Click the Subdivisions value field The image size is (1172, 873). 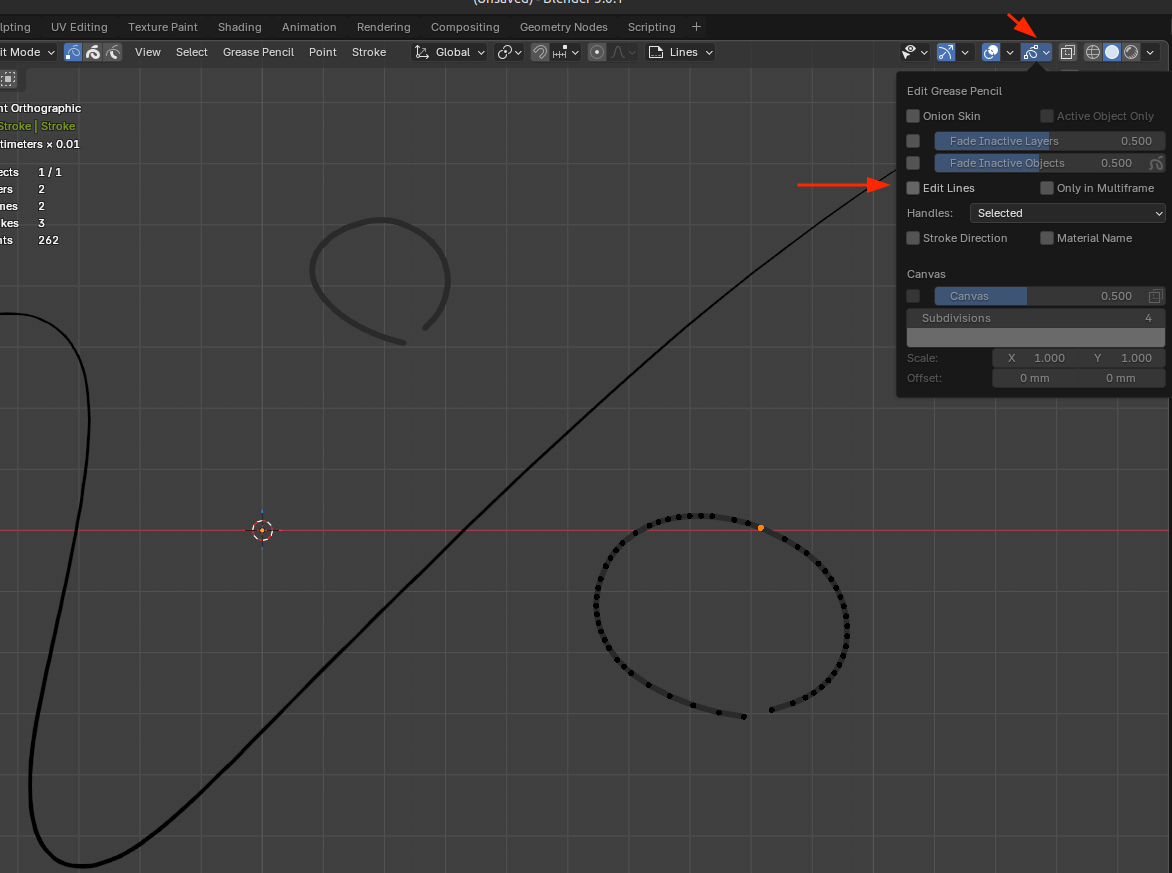(x=1035, y=318)
